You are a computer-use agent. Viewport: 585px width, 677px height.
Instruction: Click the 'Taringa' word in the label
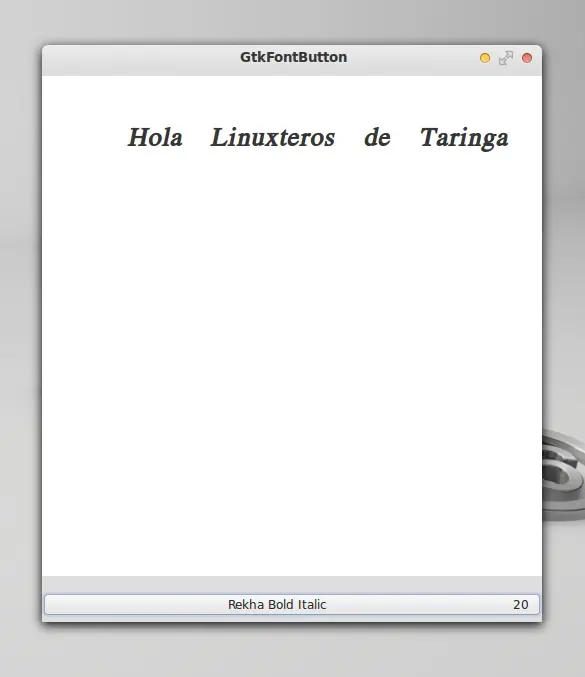click(x=464, y=139)
